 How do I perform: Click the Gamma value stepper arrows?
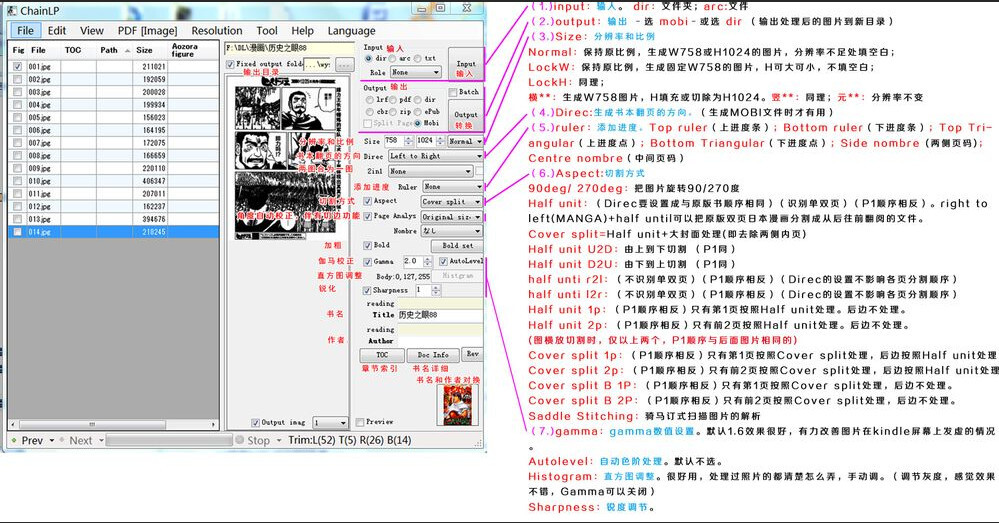[428, 260]
